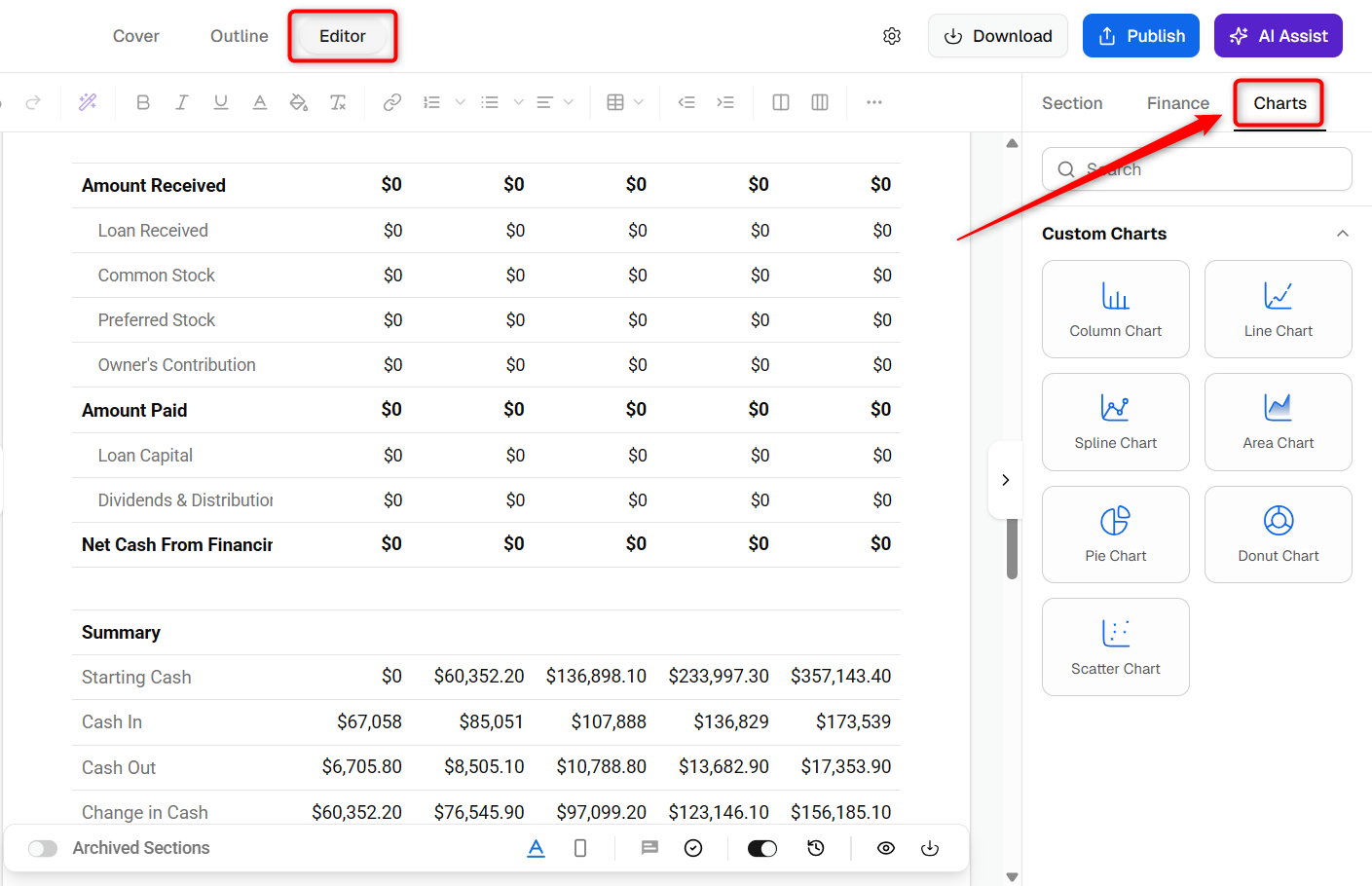Launch AI Assist
Screen dimensions: 1372x886
pyautogui.click(x=1279, y=36)
